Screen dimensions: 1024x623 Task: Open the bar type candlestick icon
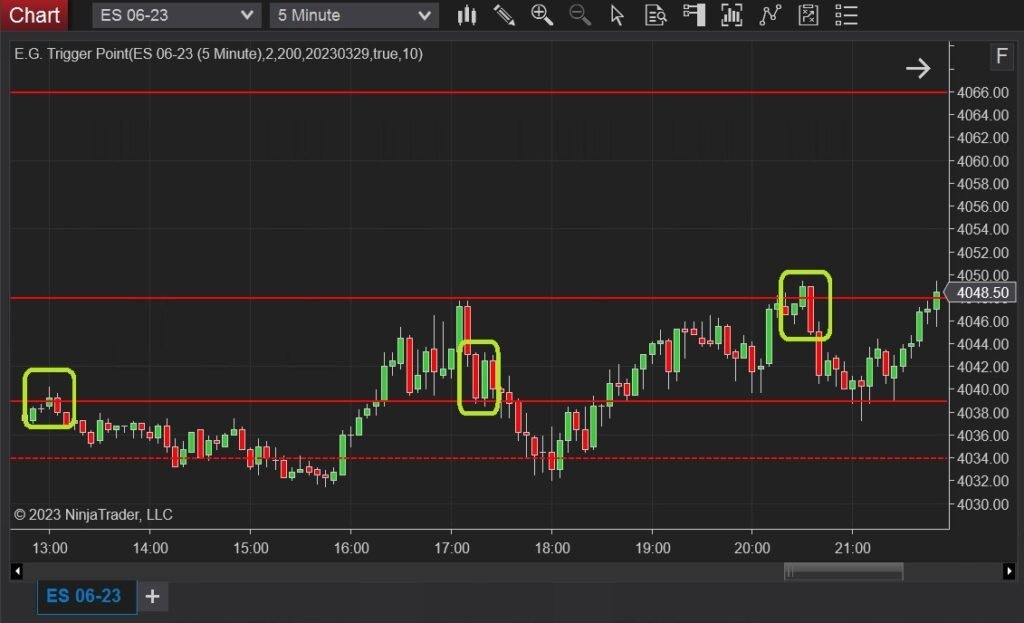pyautogui.click(x=467, y=15)
